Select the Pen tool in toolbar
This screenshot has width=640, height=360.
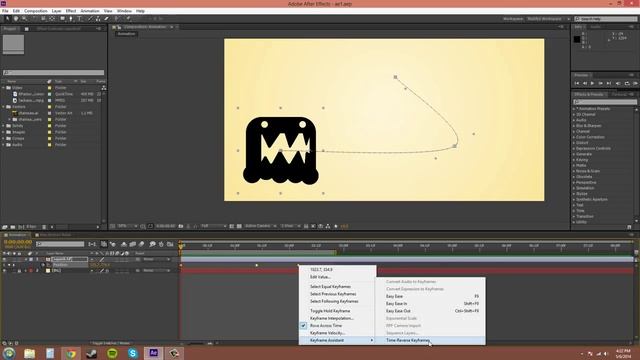point(71,18)
